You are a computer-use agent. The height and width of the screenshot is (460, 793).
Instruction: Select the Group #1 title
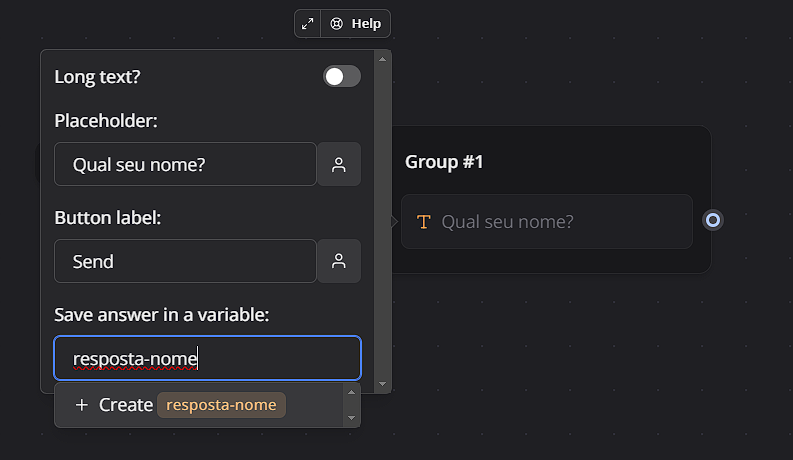[444, 161]
